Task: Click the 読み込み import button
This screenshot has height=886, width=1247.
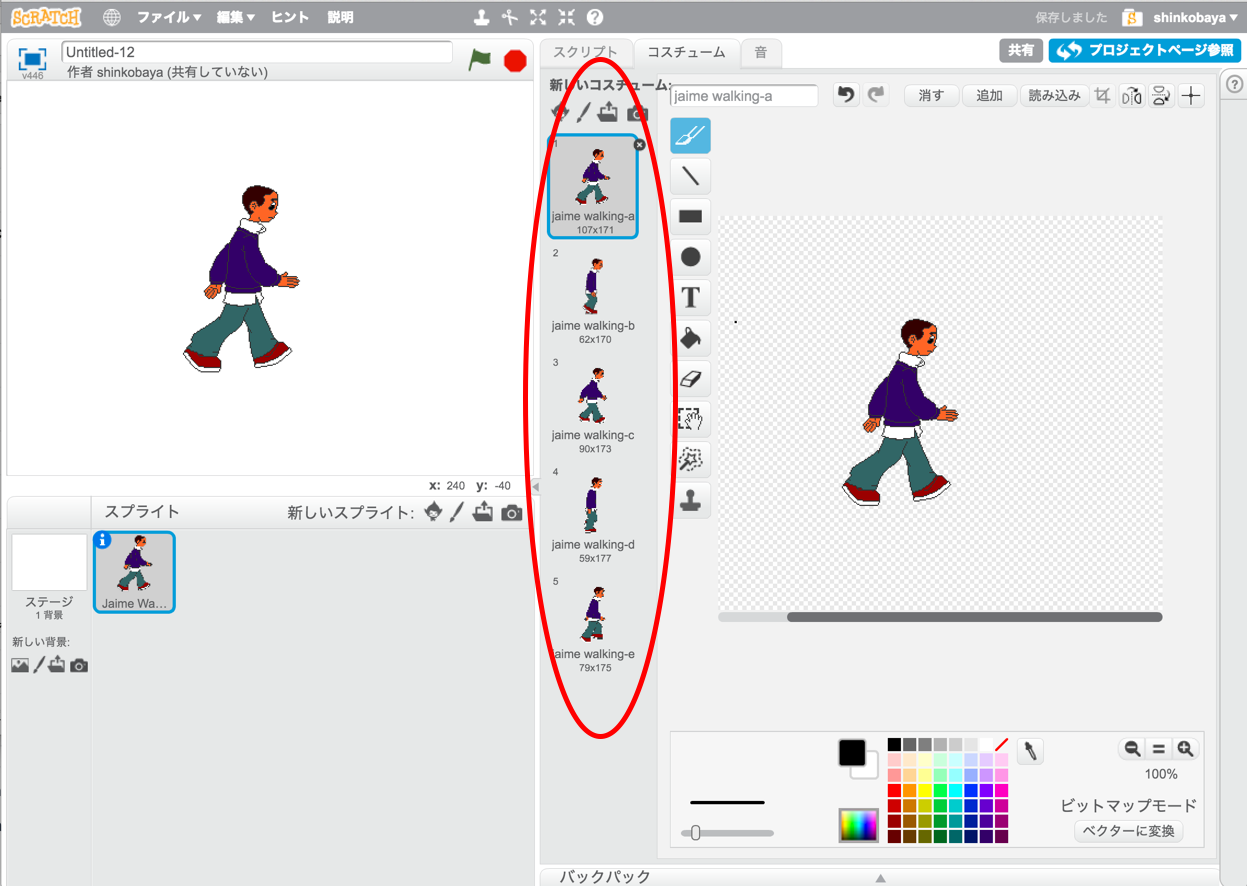Action: click(x=1055, y=96)
